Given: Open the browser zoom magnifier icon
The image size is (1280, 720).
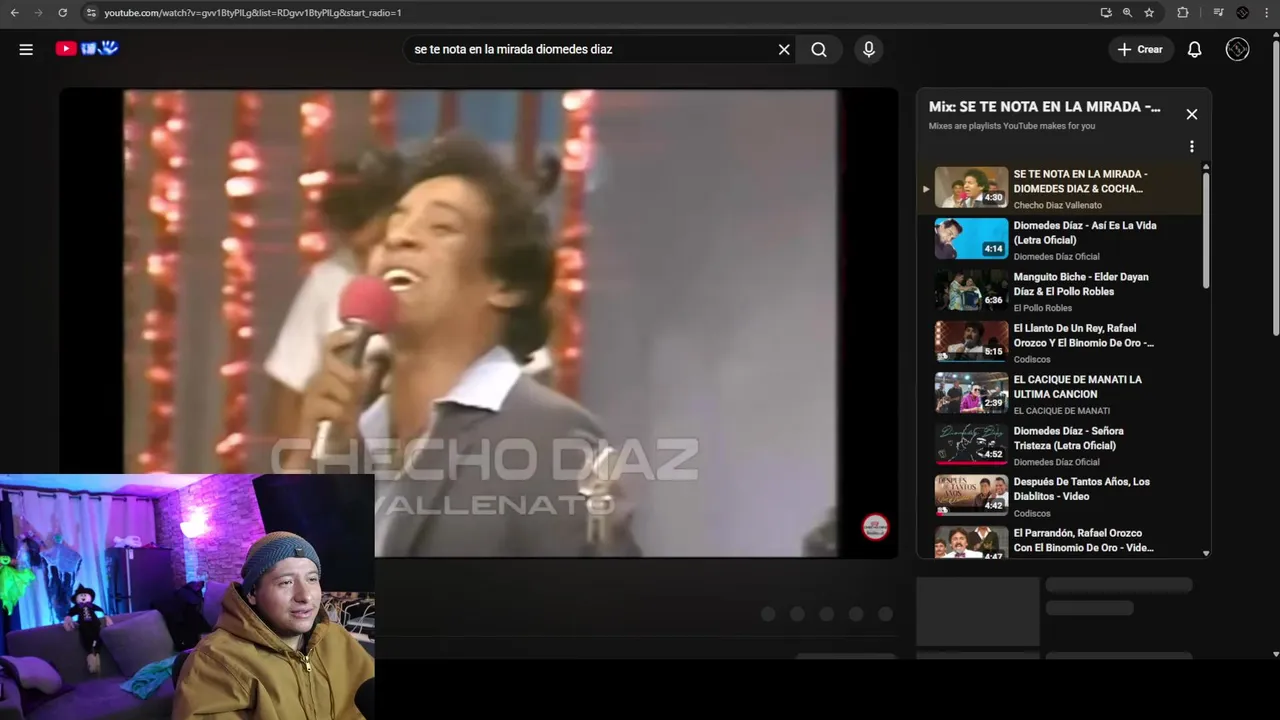Looking at the screenshot, I should [x=1127, y=13].
